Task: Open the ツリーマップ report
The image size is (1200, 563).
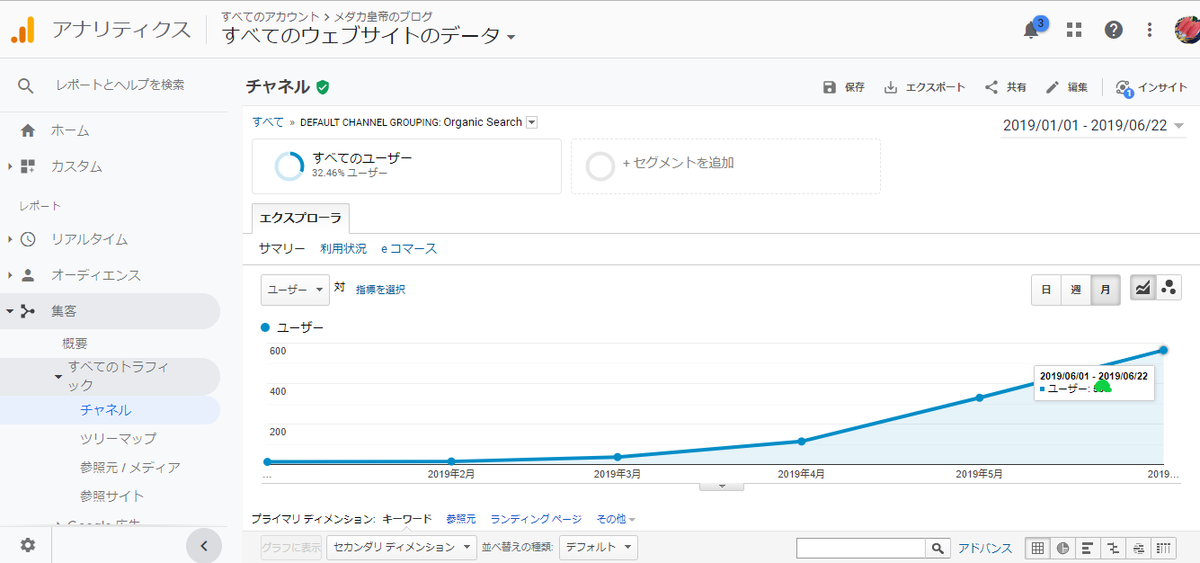Action: click(x=118, y=438)
